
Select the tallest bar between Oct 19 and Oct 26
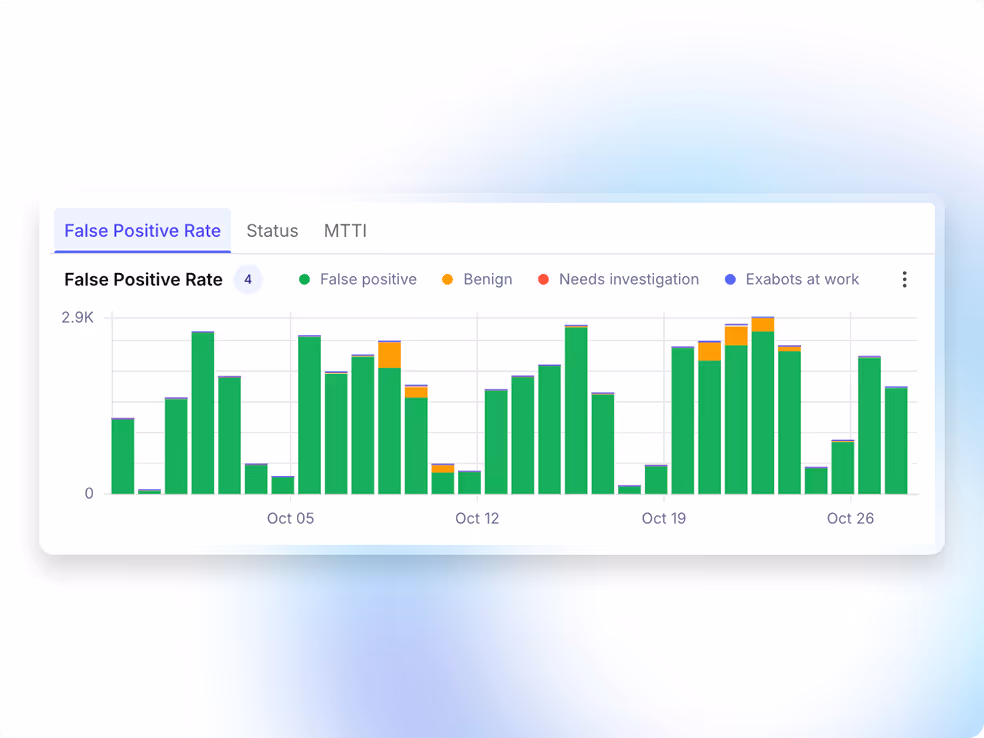[762, 405]
